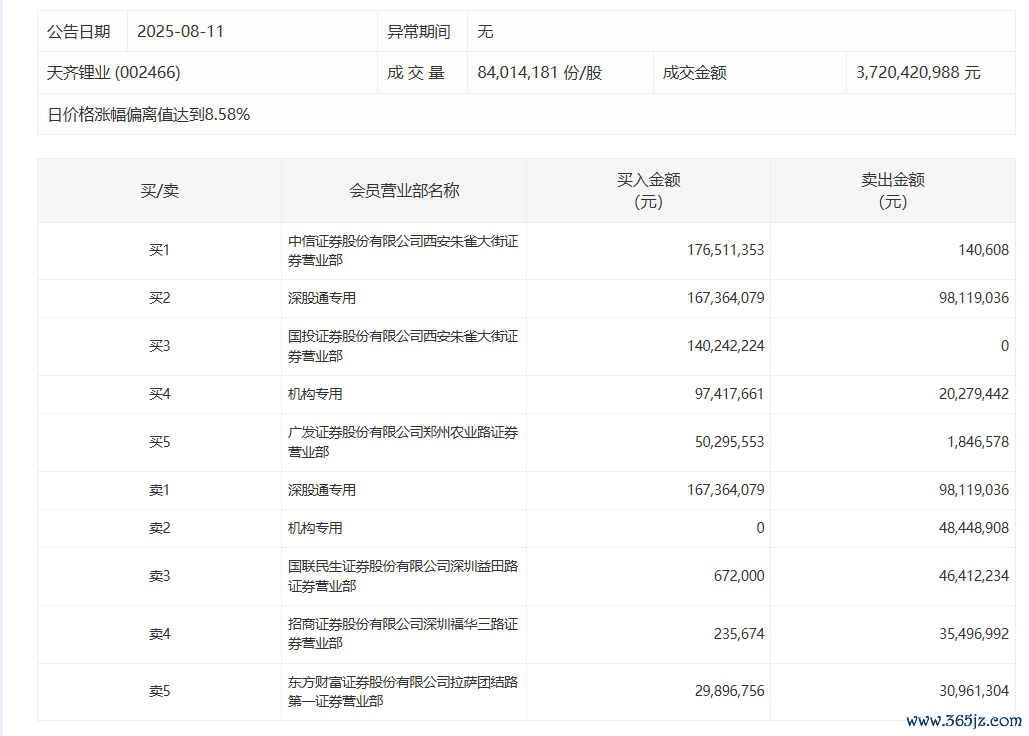Select the 国联民生证券深圳益田路 branch name

pyautogui.click(x=403, y=576)
